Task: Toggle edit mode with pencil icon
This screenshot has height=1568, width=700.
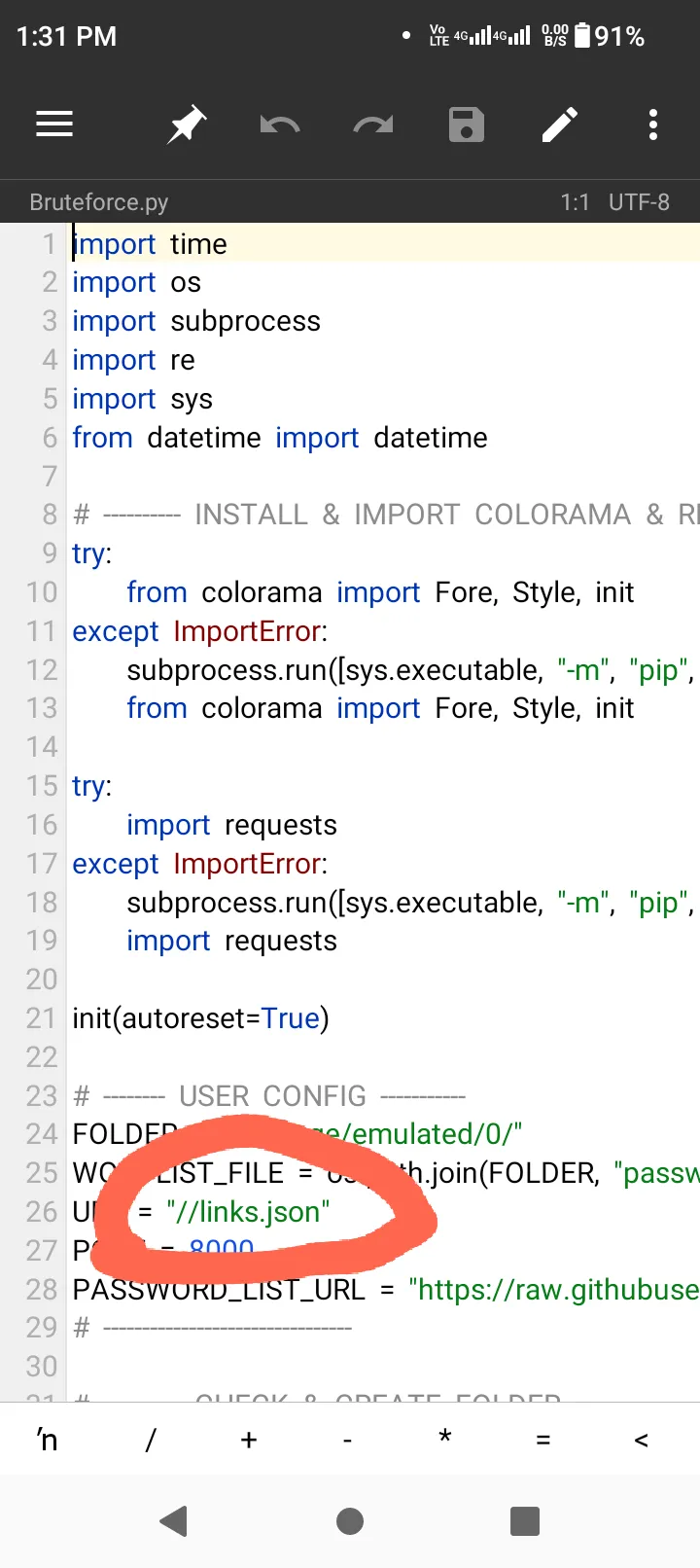Action: coord(560,125)
